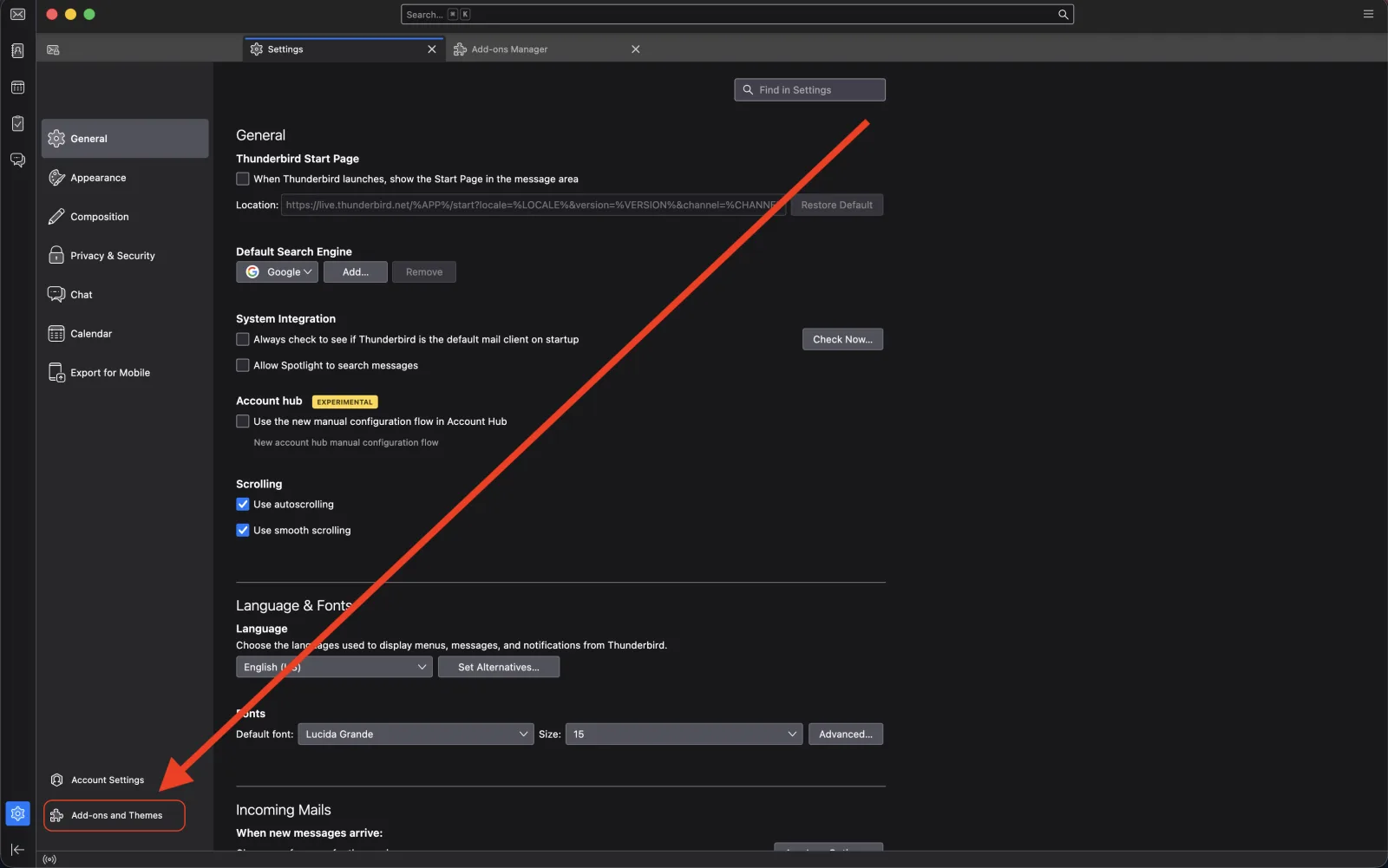Disable Use smooth scrolling checkbox
The image size is (1388, 868).
tap(243, 531)
